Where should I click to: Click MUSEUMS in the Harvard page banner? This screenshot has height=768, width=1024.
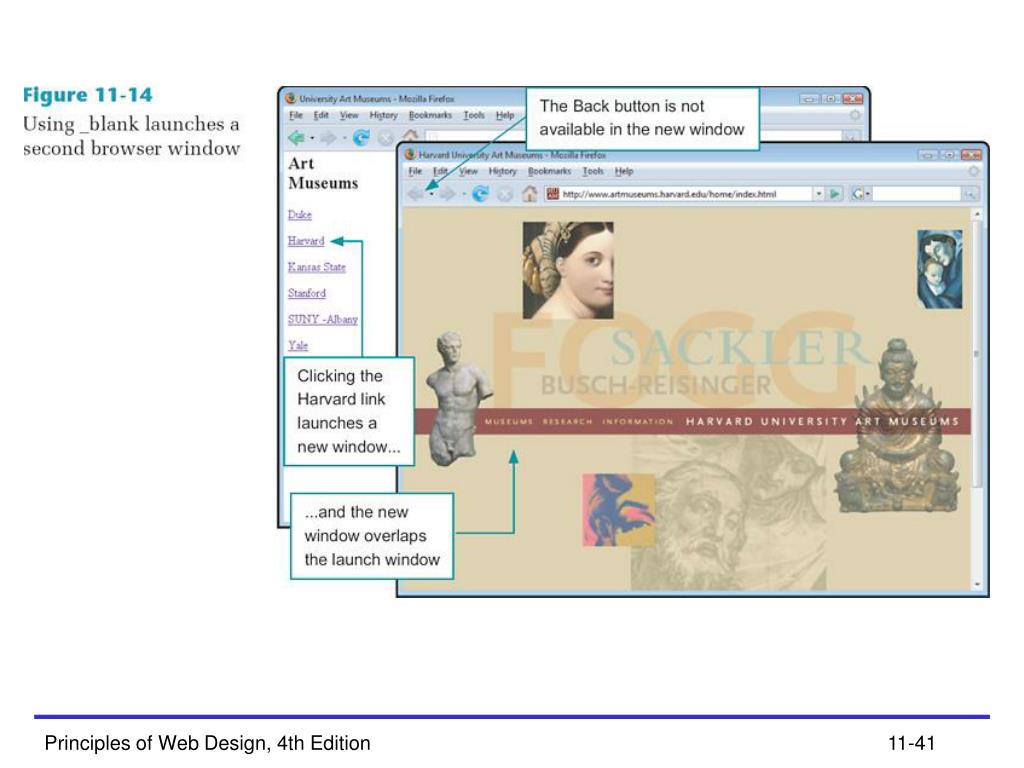coord(509,422)
